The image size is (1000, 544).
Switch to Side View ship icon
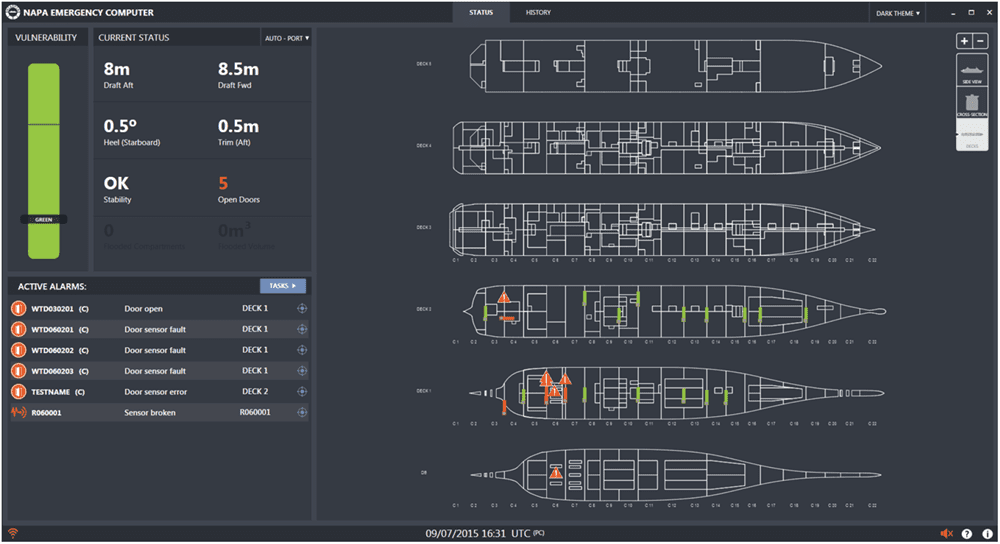tap(972, 71)
